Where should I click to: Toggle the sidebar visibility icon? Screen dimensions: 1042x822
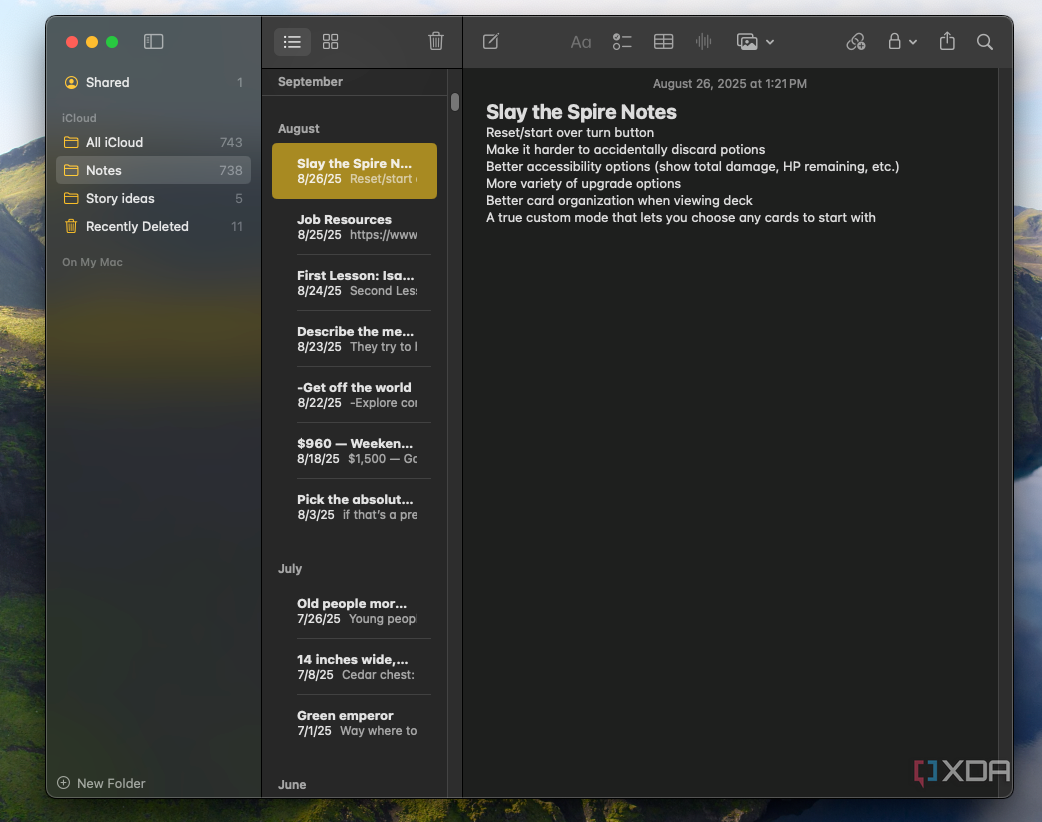(x=154, y=42)
